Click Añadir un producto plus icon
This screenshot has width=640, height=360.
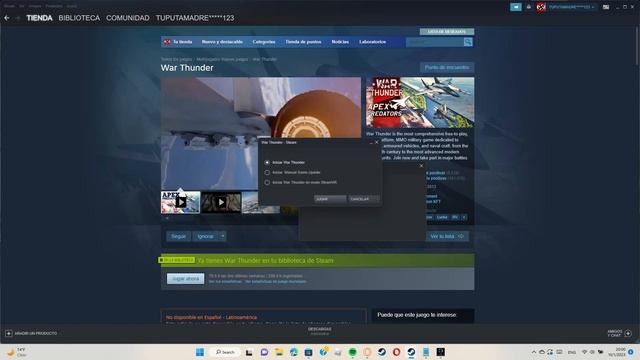coord(9,333)
